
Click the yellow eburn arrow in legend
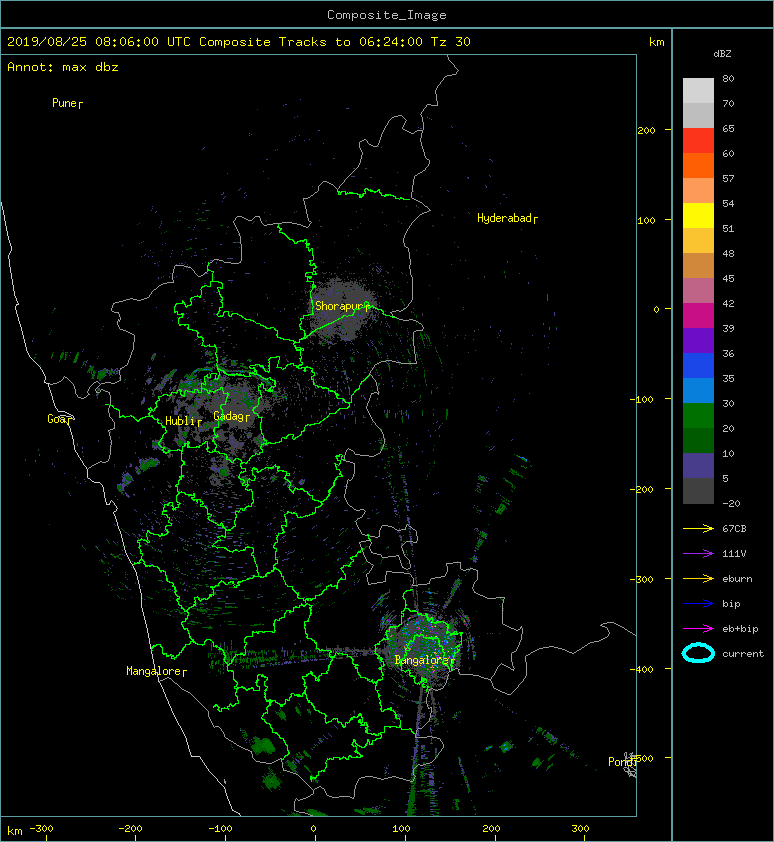tap(698, 578)
